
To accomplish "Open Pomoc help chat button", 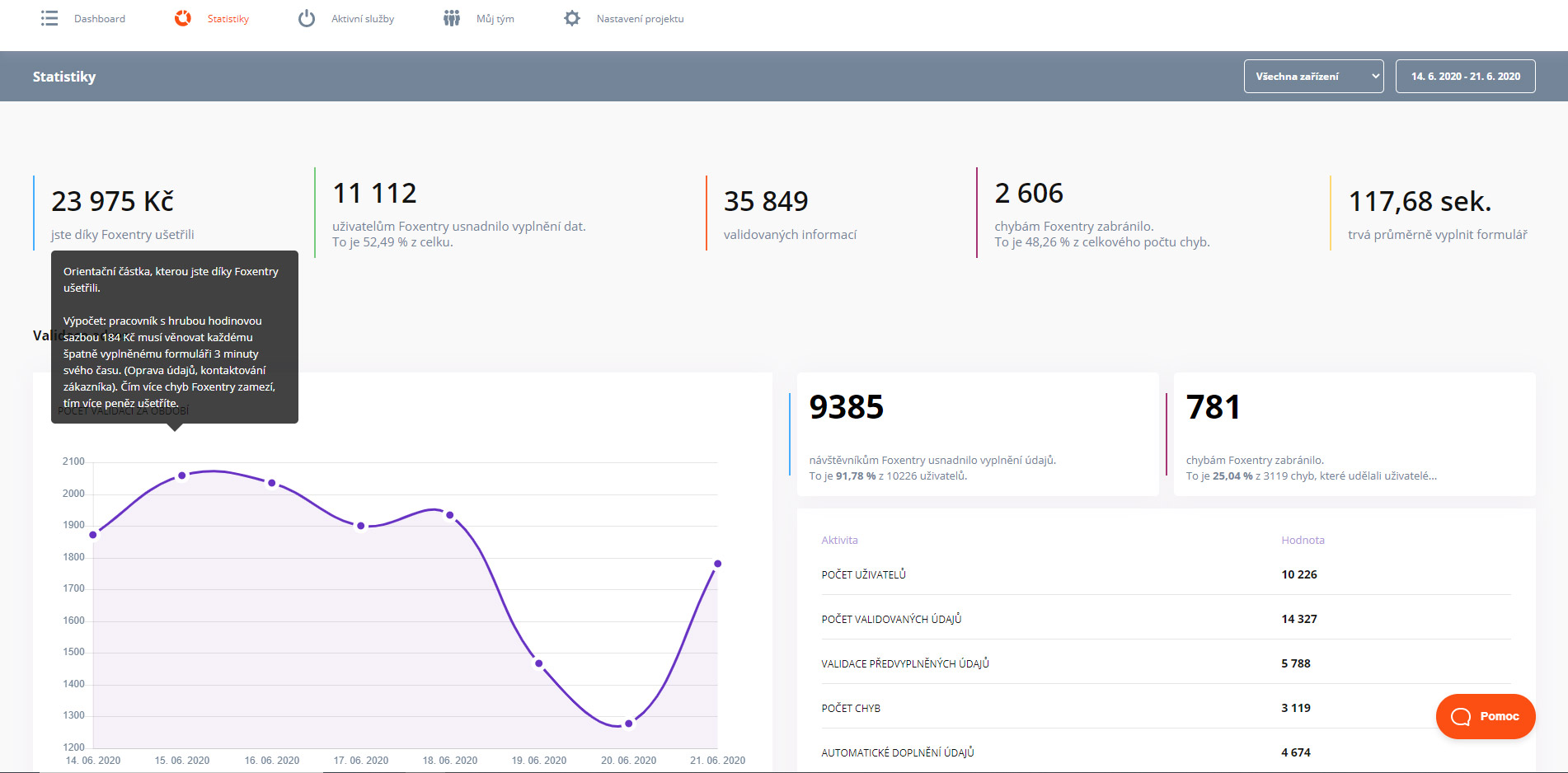I will coord(1486,716).
